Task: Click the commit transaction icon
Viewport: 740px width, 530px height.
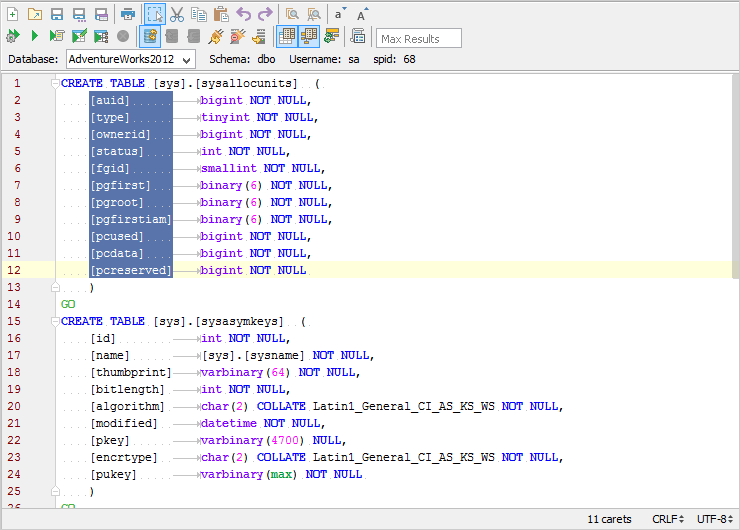Action: point(172,36)
